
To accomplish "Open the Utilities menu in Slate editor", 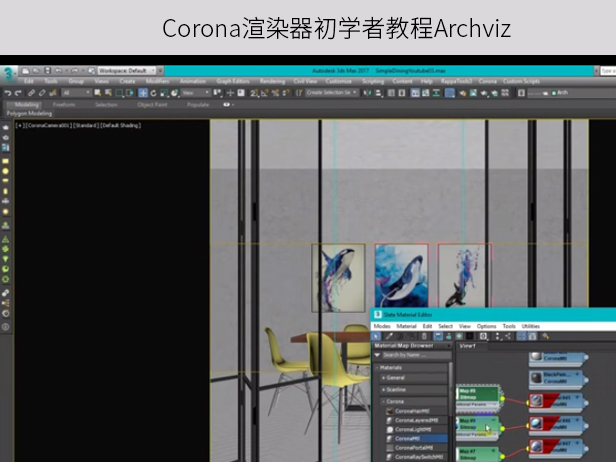I will click(530, 326).
